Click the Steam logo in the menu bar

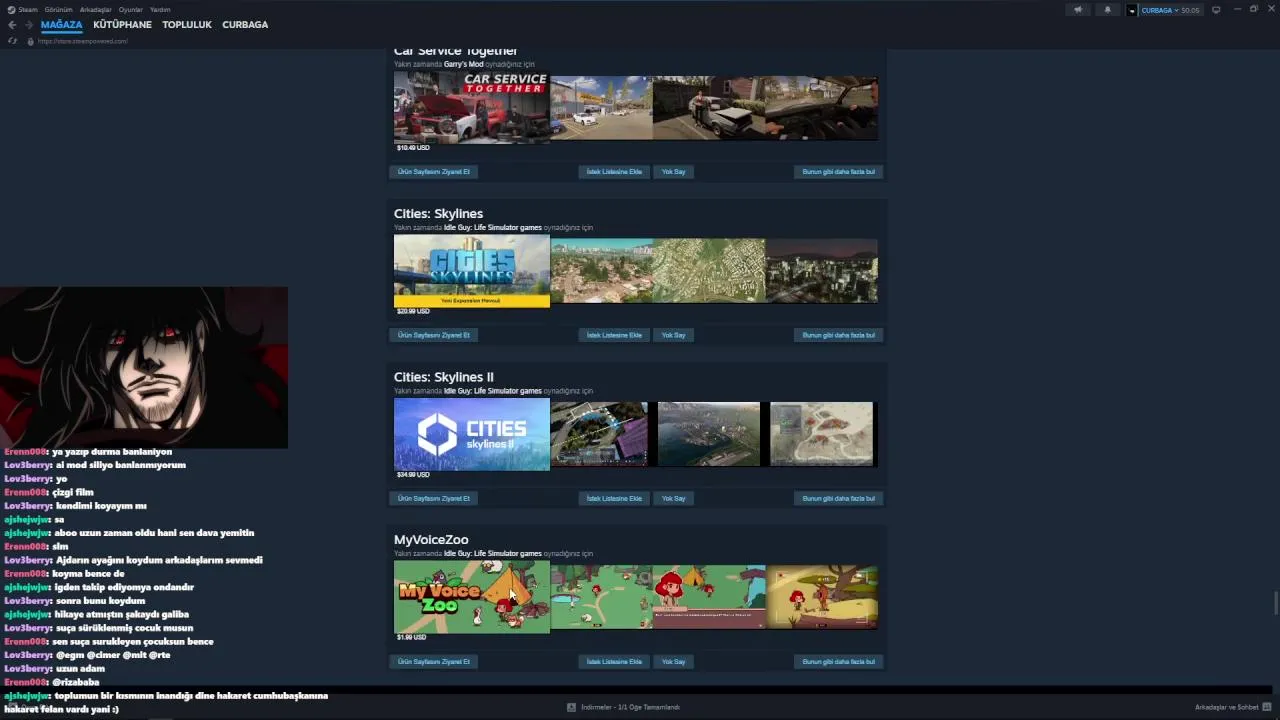11,10
